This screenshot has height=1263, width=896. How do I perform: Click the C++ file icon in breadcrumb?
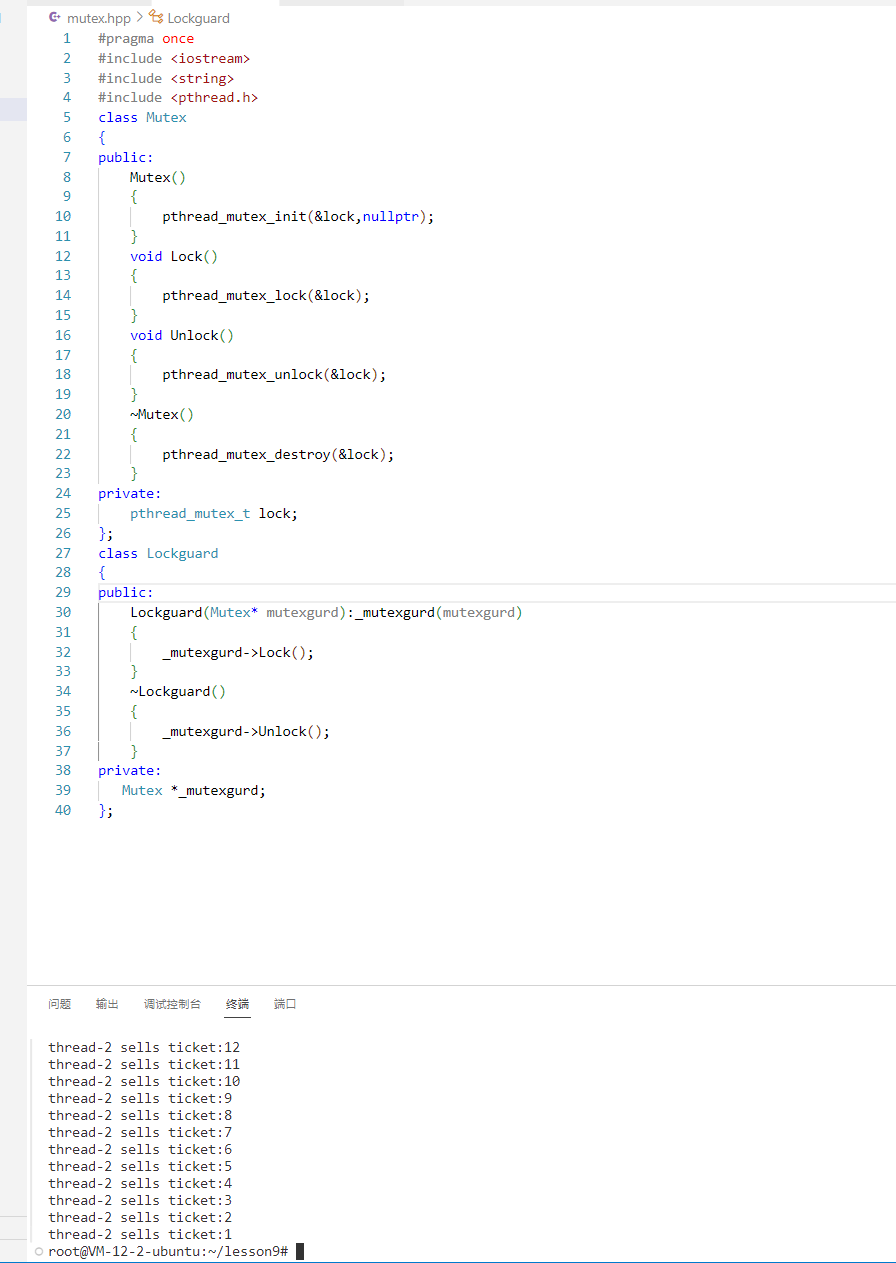coord(55,18)
